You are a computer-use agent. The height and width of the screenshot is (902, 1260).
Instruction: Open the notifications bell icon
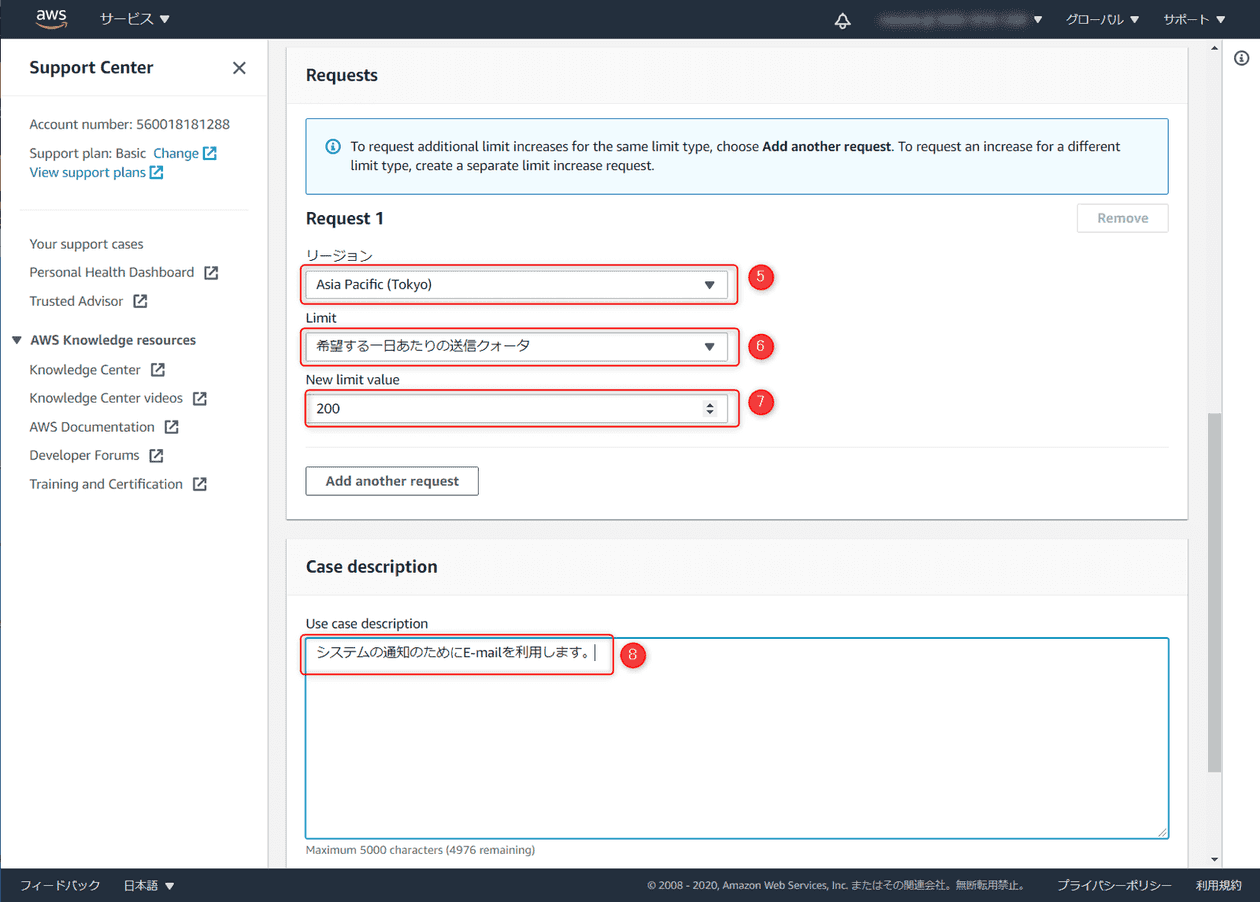[x=842, y=19]
